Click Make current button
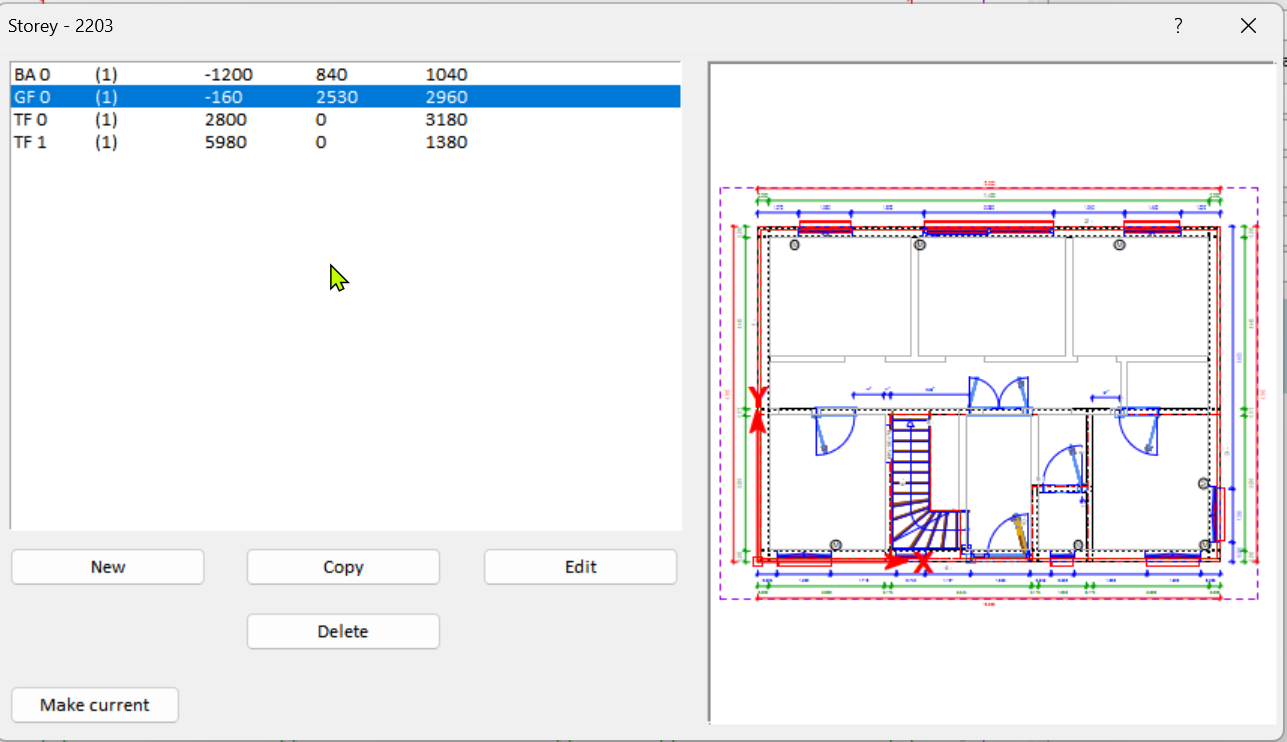 tap(95, 705)
